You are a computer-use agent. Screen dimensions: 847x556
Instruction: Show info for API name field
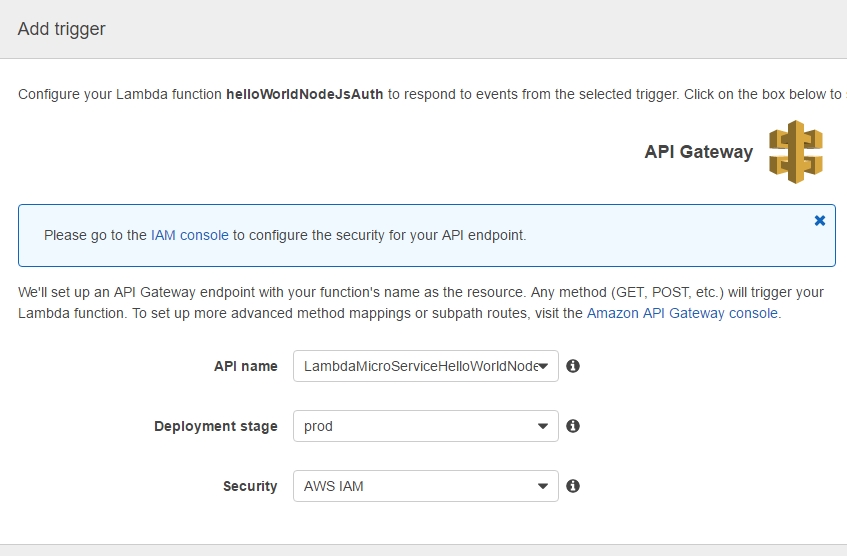coord(573,366)
